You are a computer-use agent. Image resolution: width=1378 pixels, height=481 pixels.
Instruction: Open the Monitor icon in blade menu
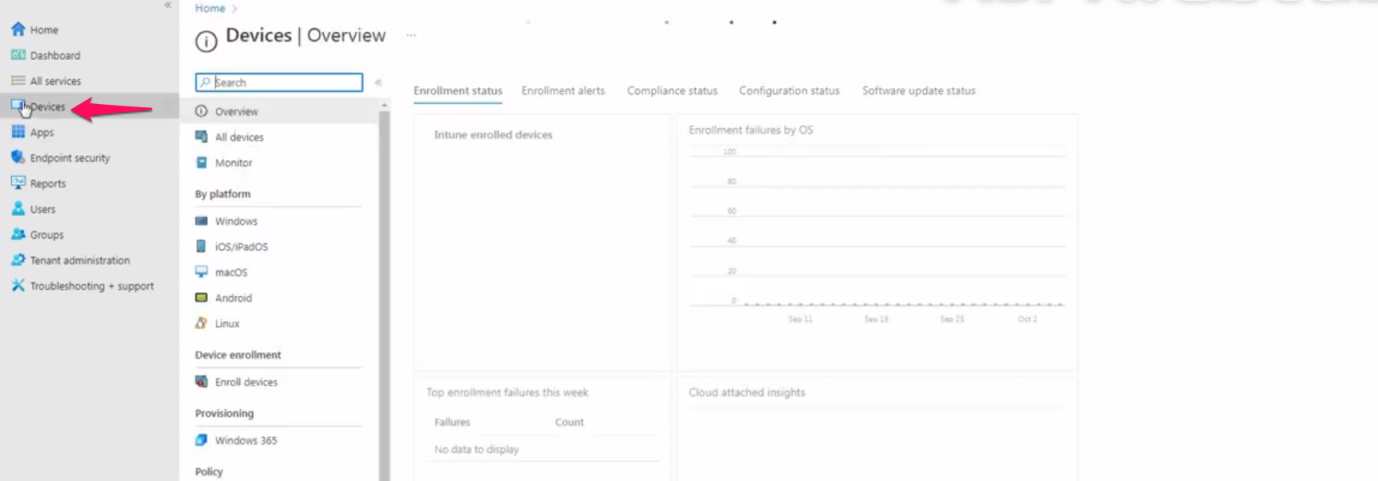(202, 163)
